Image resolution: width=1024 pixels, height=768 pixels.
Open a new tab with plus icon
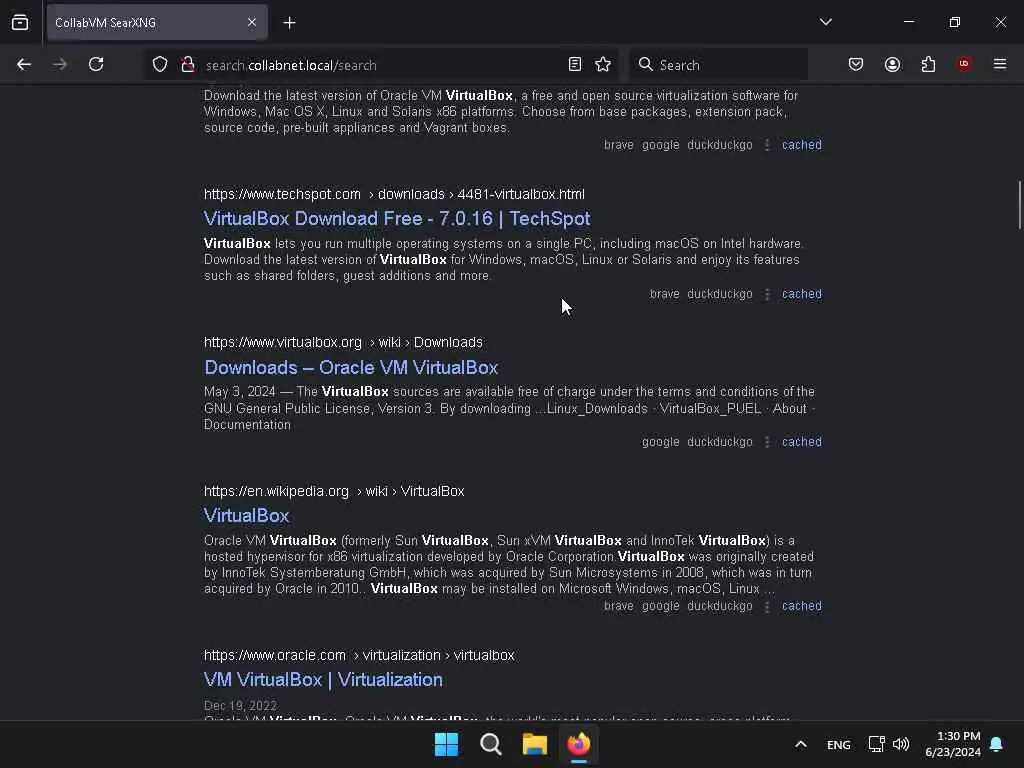click(289, 23)
